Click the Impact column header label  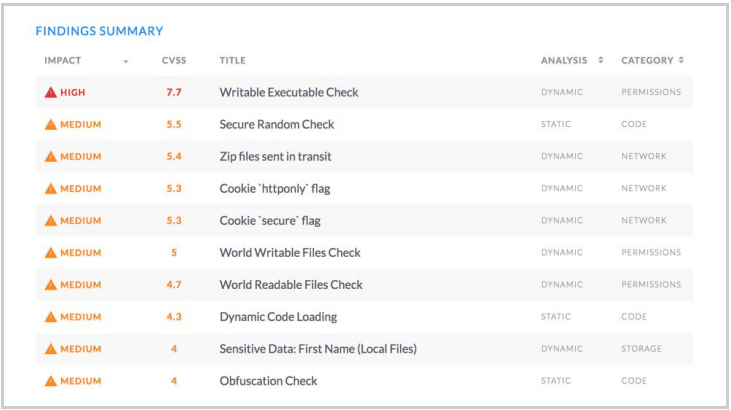click(x=62, y=60)
